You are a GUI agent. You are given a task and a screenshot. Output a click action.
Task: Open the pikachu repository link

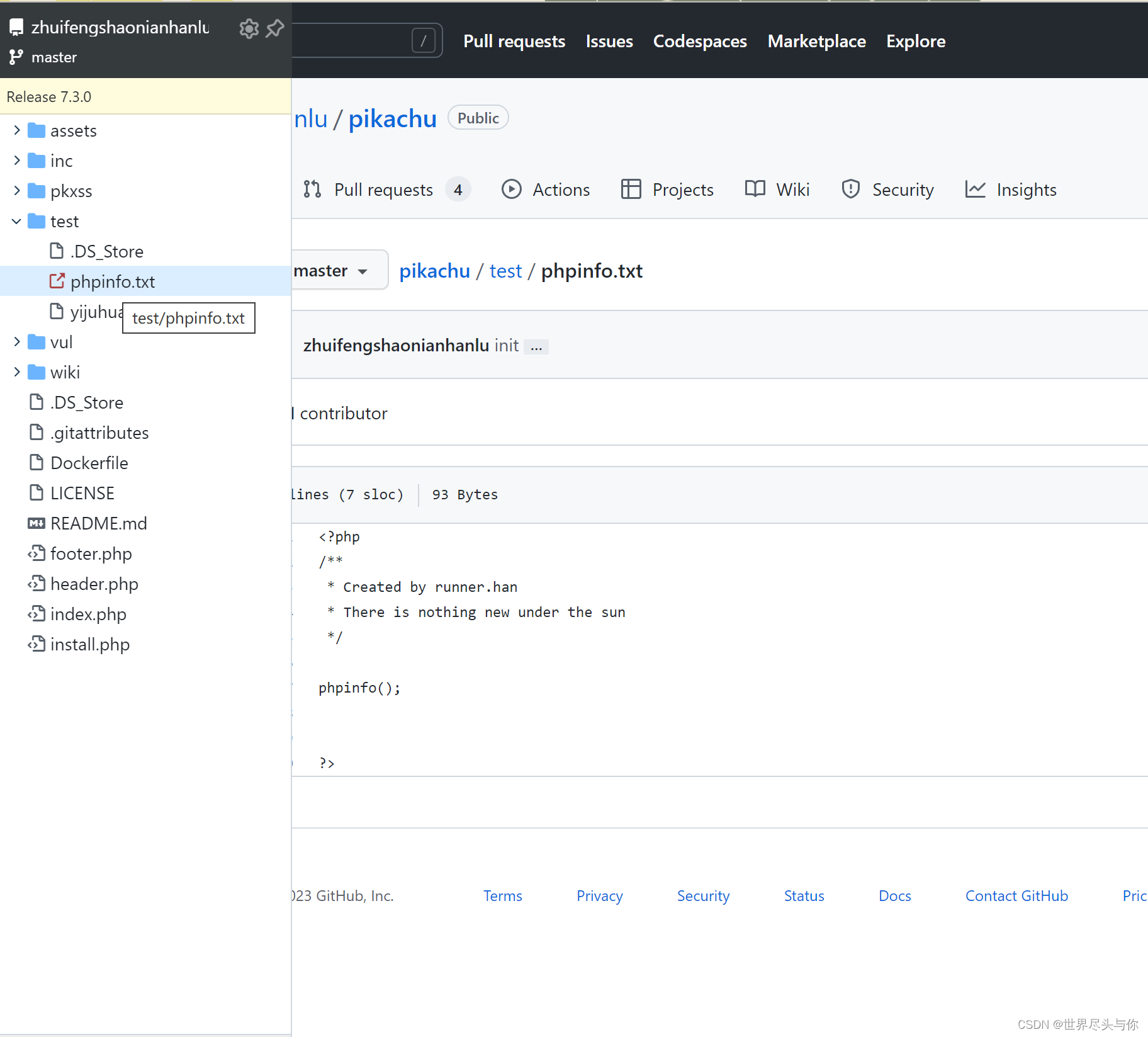tap(393, 118)
